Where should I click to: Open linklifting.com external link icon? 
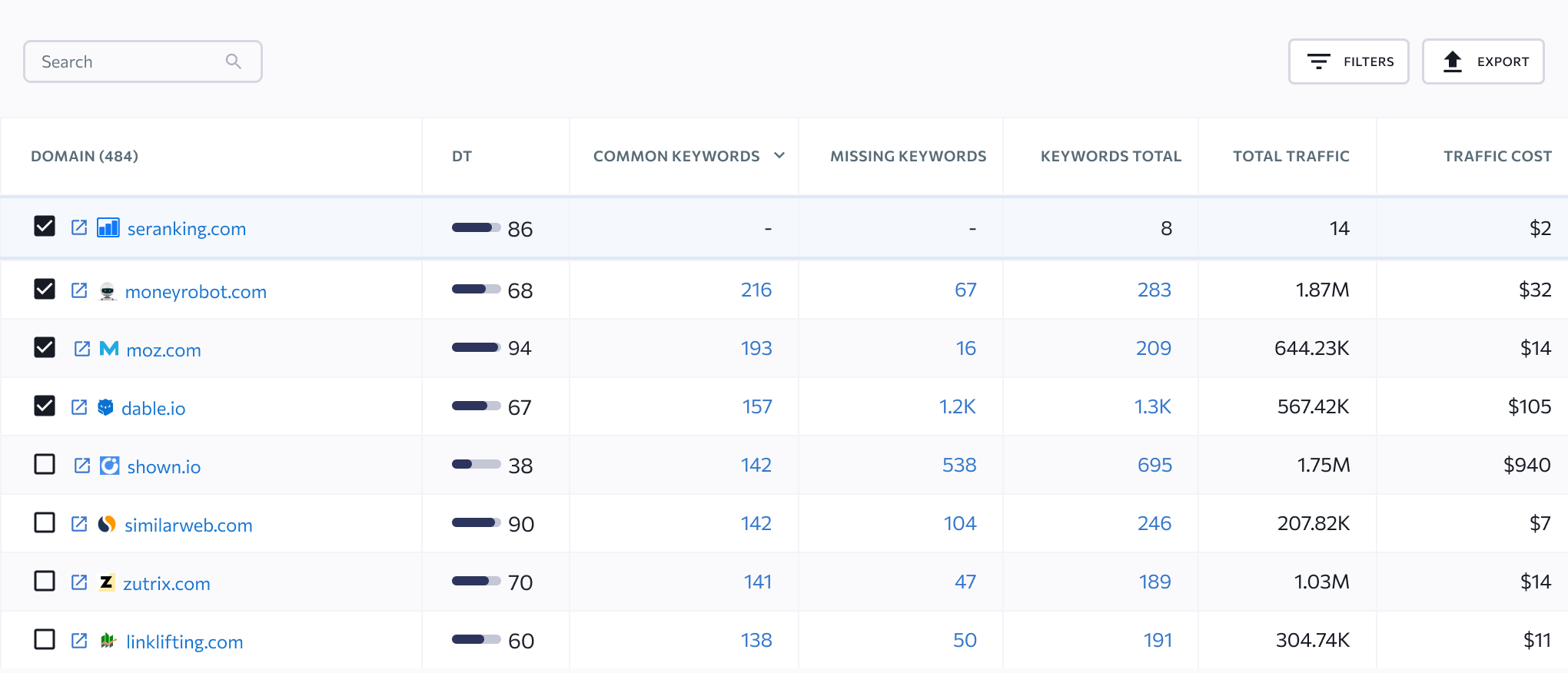click(79, 641)
